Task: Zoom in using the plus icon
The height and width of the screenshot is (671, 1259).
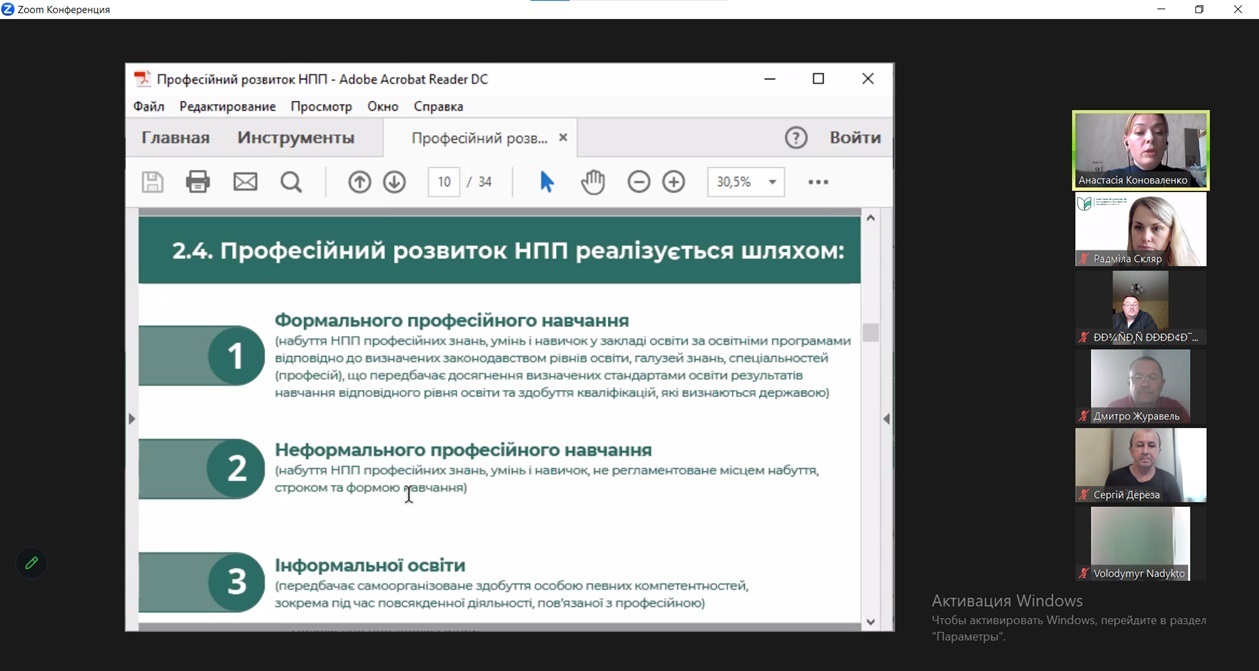Action: click(673, 181)
